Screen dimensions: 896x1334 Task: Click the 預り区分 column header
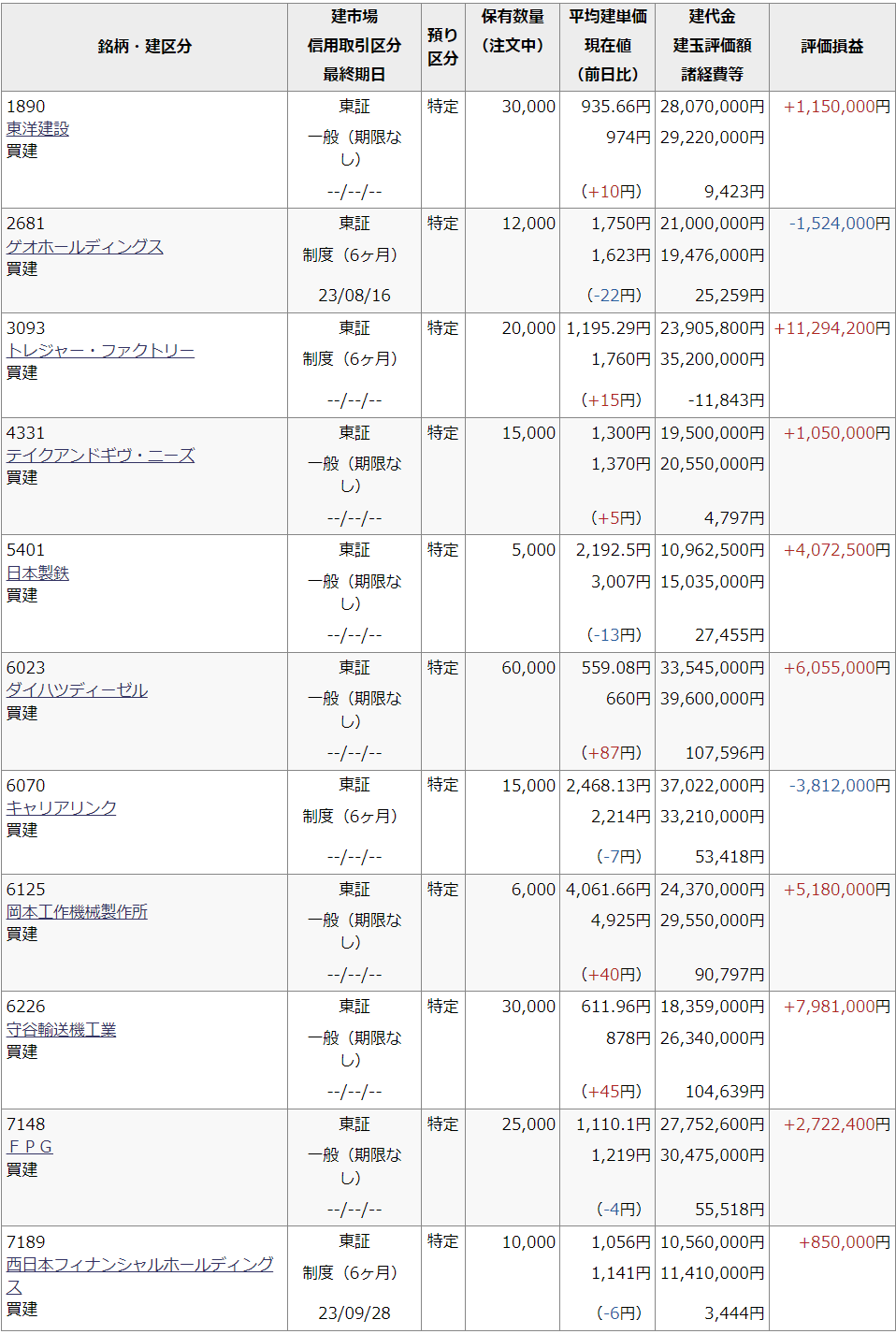pyautogui.click(x=443, y=47)
